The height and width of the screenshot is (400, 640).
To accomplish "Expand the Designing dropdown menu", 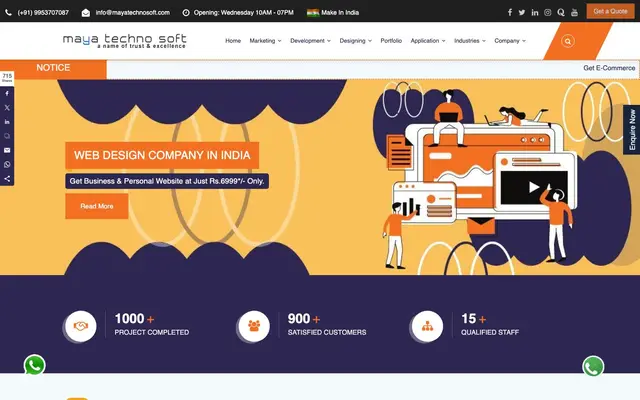I will (x=356, y=41).
